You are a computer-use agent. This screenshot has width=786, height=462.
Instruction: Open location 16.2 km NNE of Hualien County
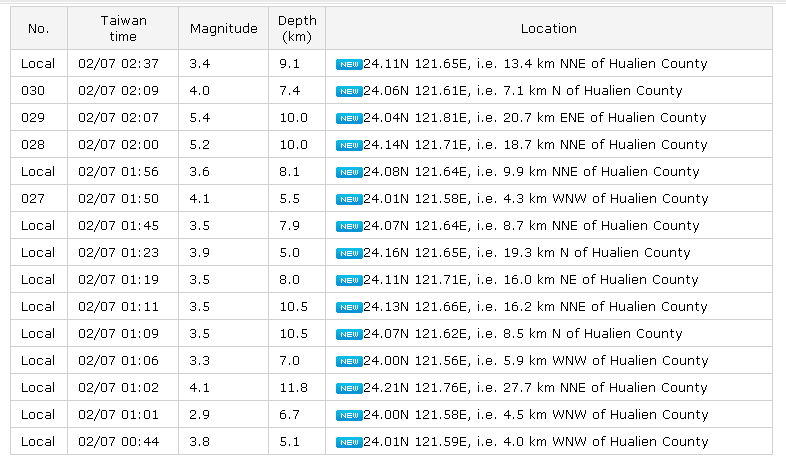[x=535, y=307]
